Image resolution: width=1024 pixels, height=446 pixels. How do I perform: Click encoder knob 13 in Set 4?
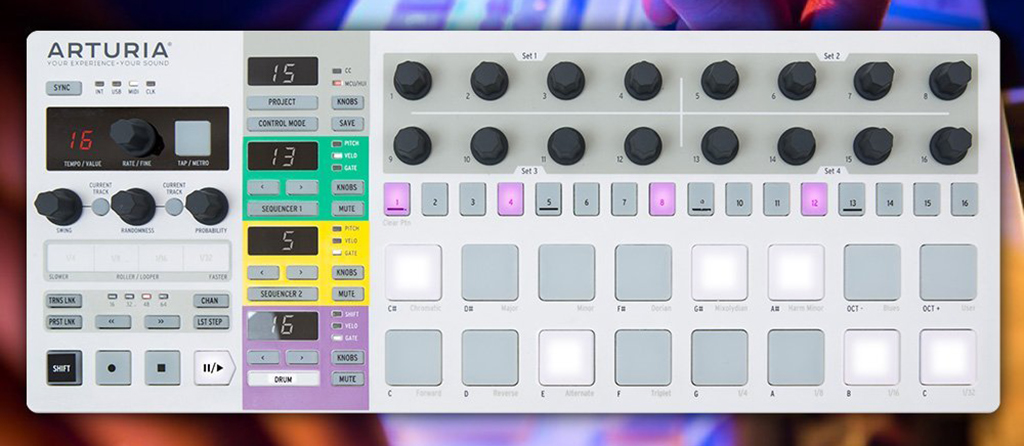[720, 145]
